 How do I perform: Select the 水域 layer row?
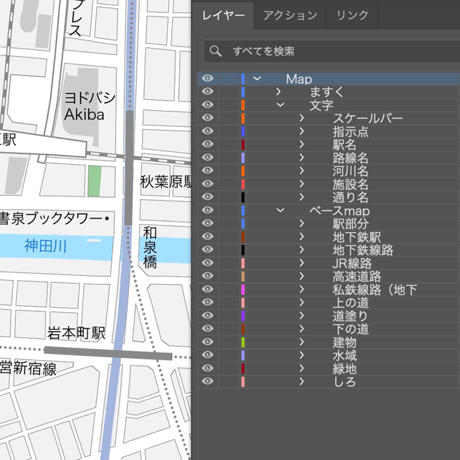coord(329,355)
